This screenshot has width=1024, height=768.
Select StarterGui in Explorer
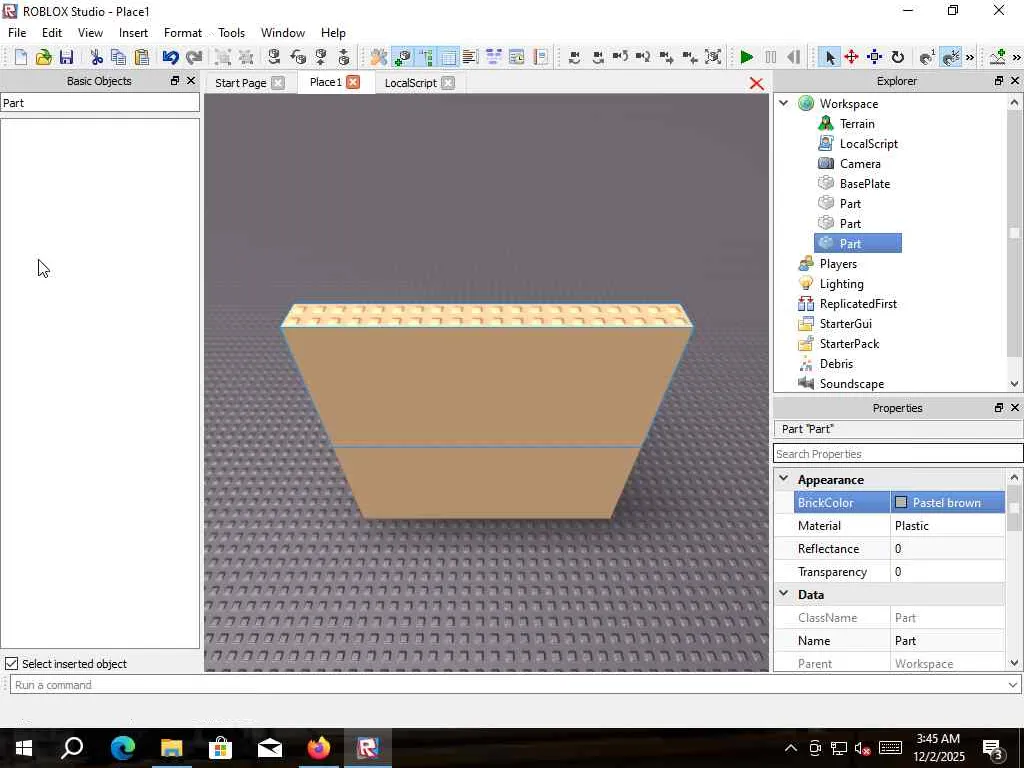[x=846, y=323]
